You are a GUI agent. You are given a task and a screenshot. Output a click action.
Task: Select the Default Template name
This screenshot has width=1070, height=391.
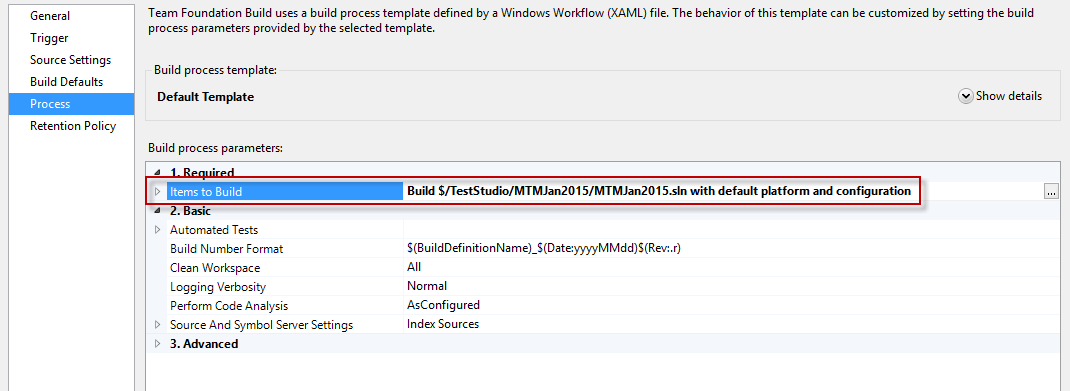point(205,97)
